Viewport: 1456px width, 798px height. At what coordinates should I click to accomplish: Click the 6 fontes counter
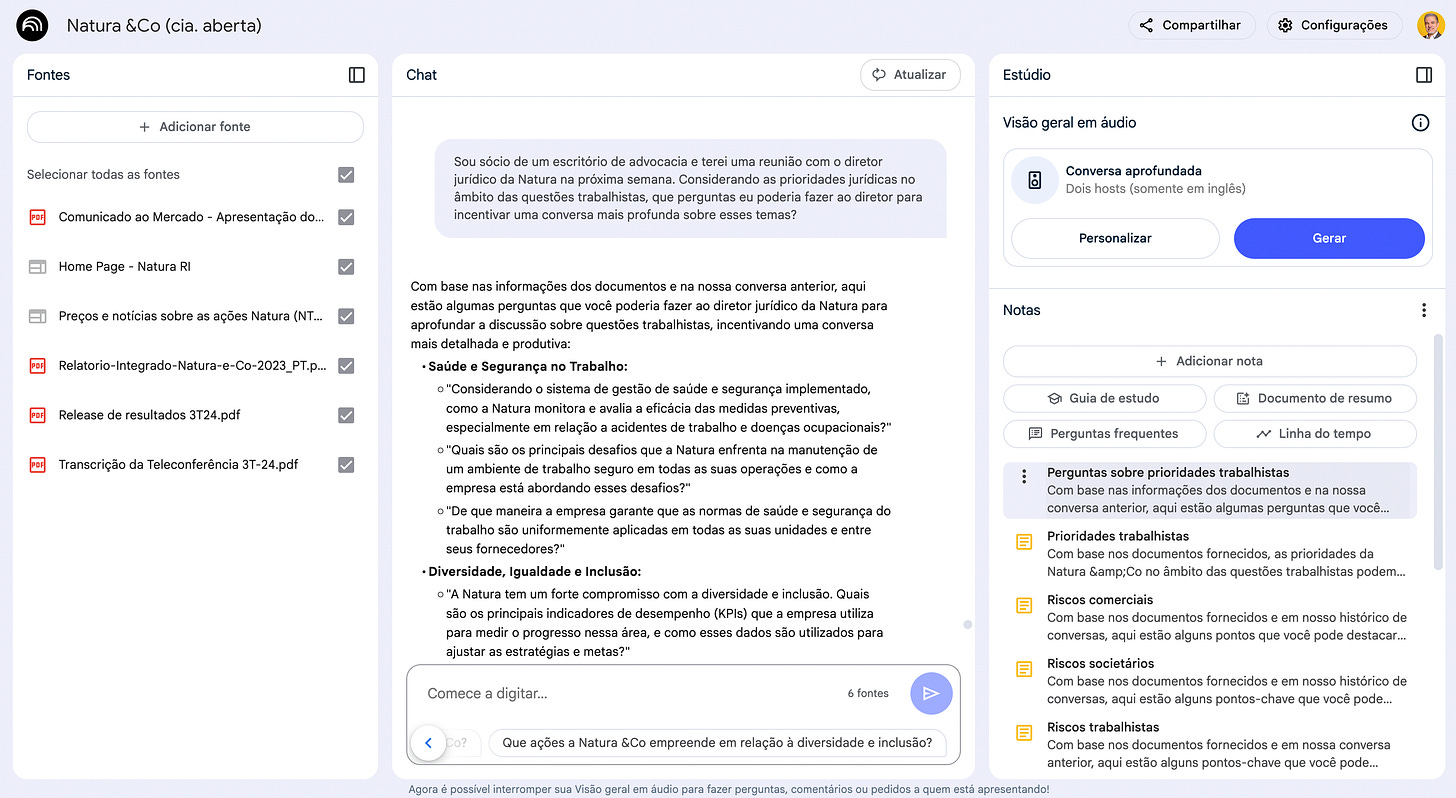[x=868, y=693]
